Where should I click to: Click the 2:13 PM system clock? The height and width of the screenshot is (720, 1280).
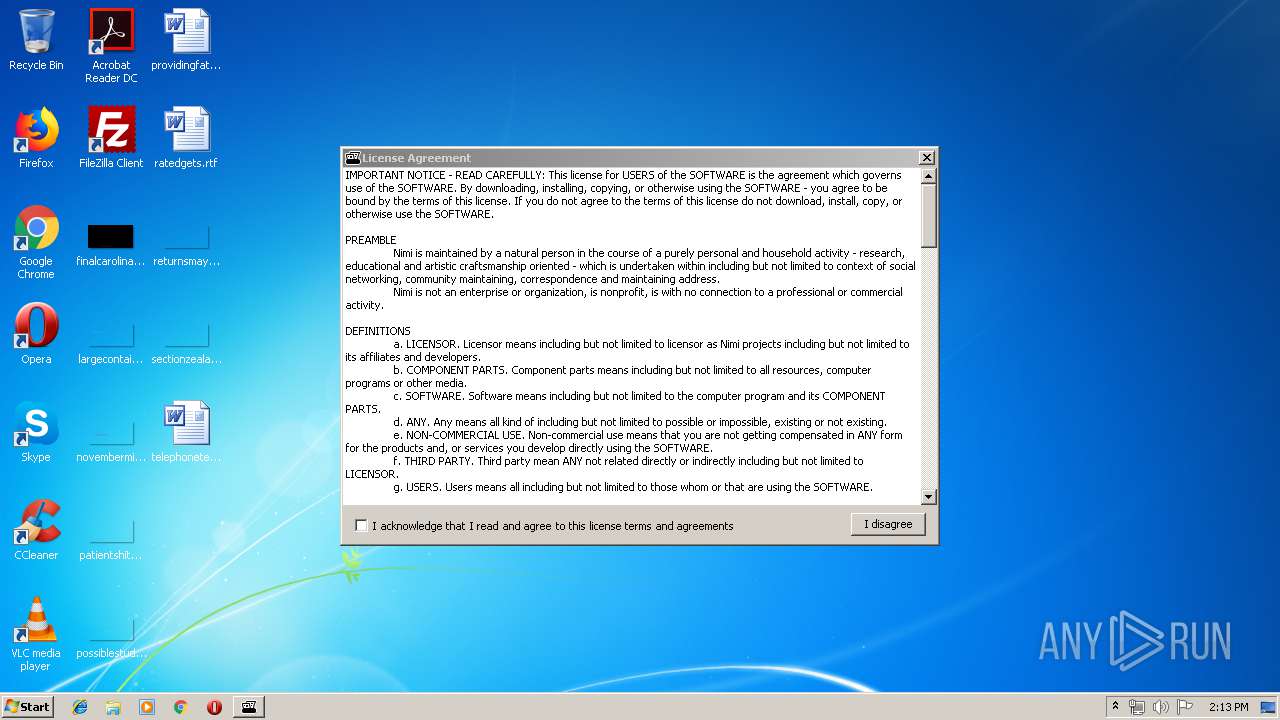1228,707
